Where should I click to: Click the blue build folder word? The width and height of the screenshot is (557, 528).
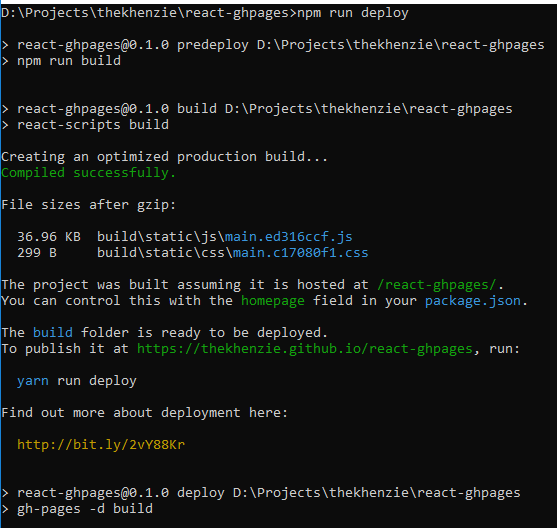pyautogui.click(x=53, y=333)
